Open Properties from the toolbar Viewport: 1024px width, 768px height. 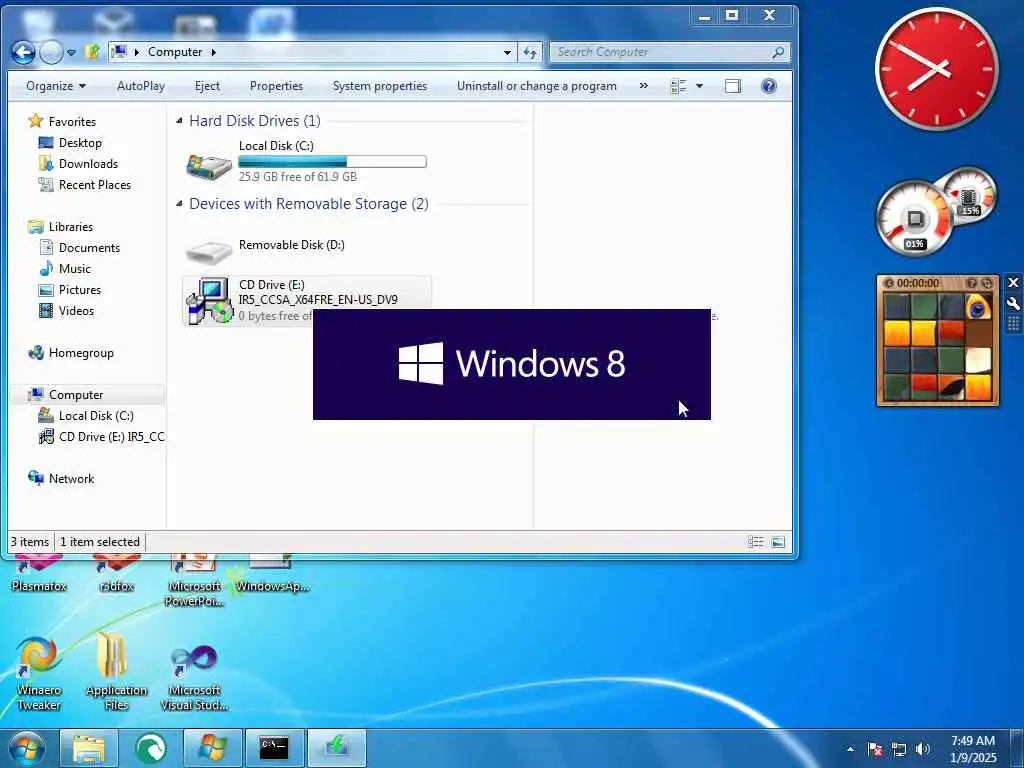point(276,86)
